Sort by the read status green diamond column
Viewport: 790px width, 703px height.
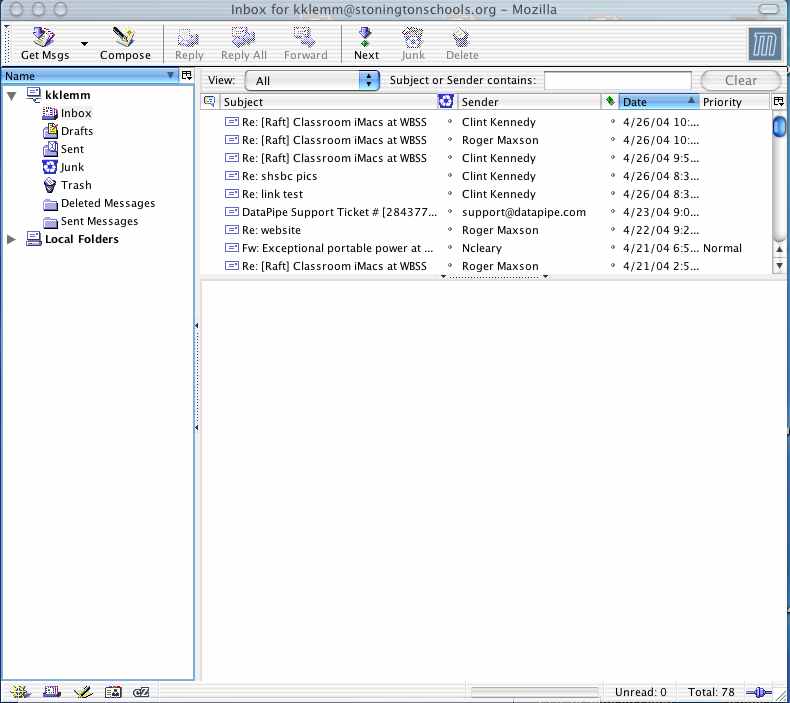pos(609,102)
